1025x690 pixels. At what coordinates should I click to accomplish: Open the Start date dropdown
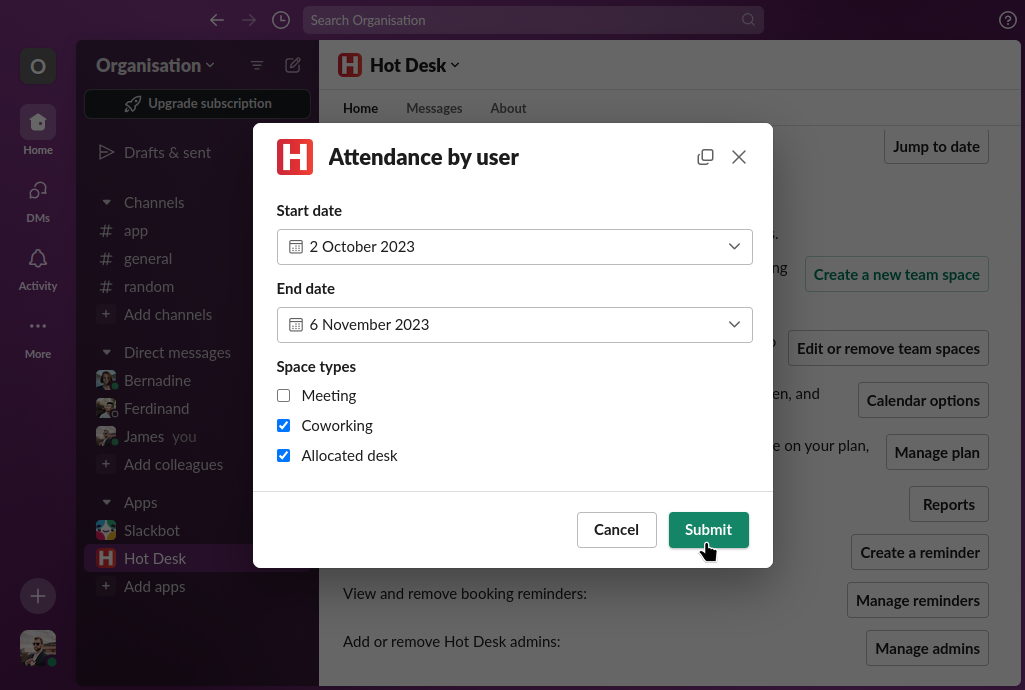[514, 247]
